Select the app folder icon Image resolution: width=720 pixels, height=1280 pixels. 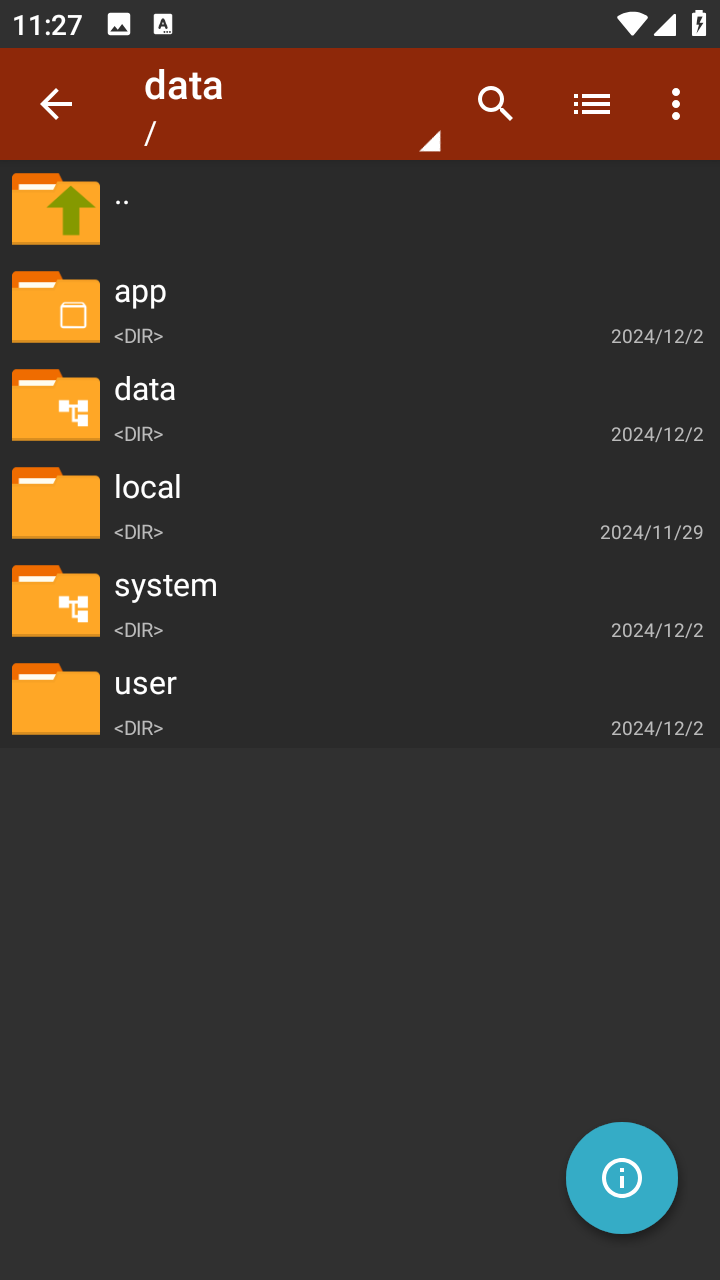coord(56,307)
